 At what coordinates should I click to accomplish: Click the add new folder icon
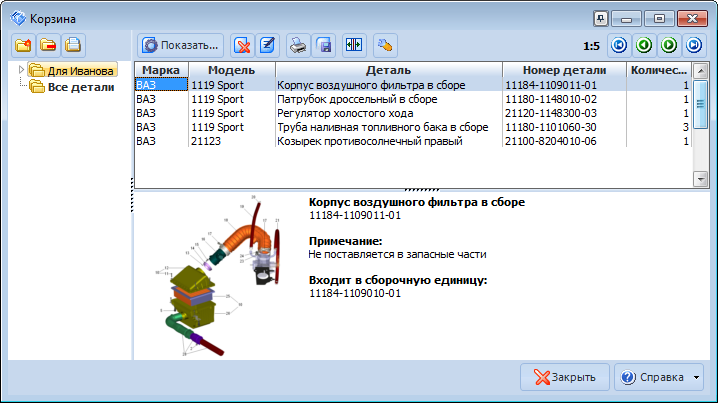(23, 45)
